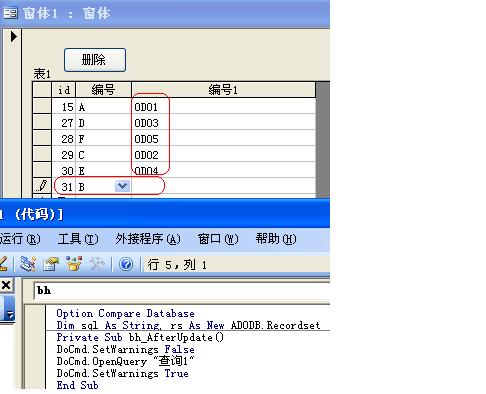Open the 外接程序(A) menu

pyautogui.click(x=148, y=239)
